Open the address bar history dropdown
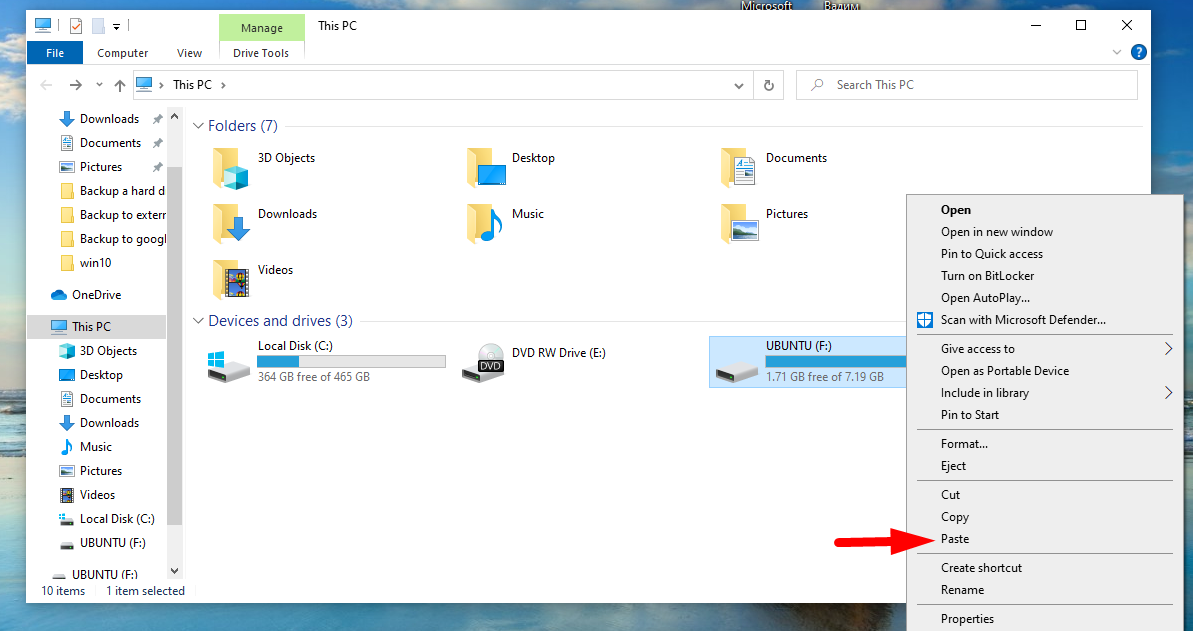The width and height of the screenshot is (1193, 631). tap(739, 85)
